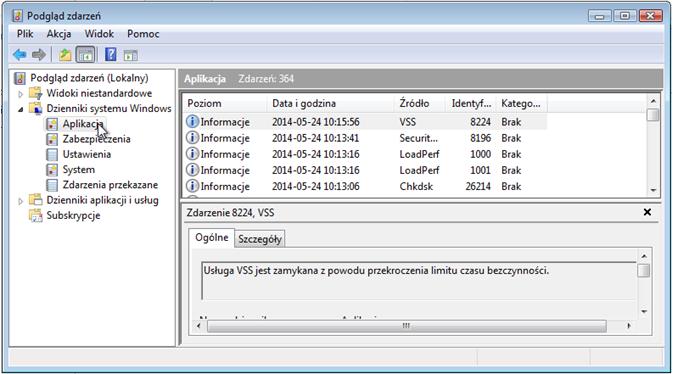Screen dimensions: 673x374
Task: Click the Dzienniki systemu Windows folder icon
Action: click(x=36, y=108)
